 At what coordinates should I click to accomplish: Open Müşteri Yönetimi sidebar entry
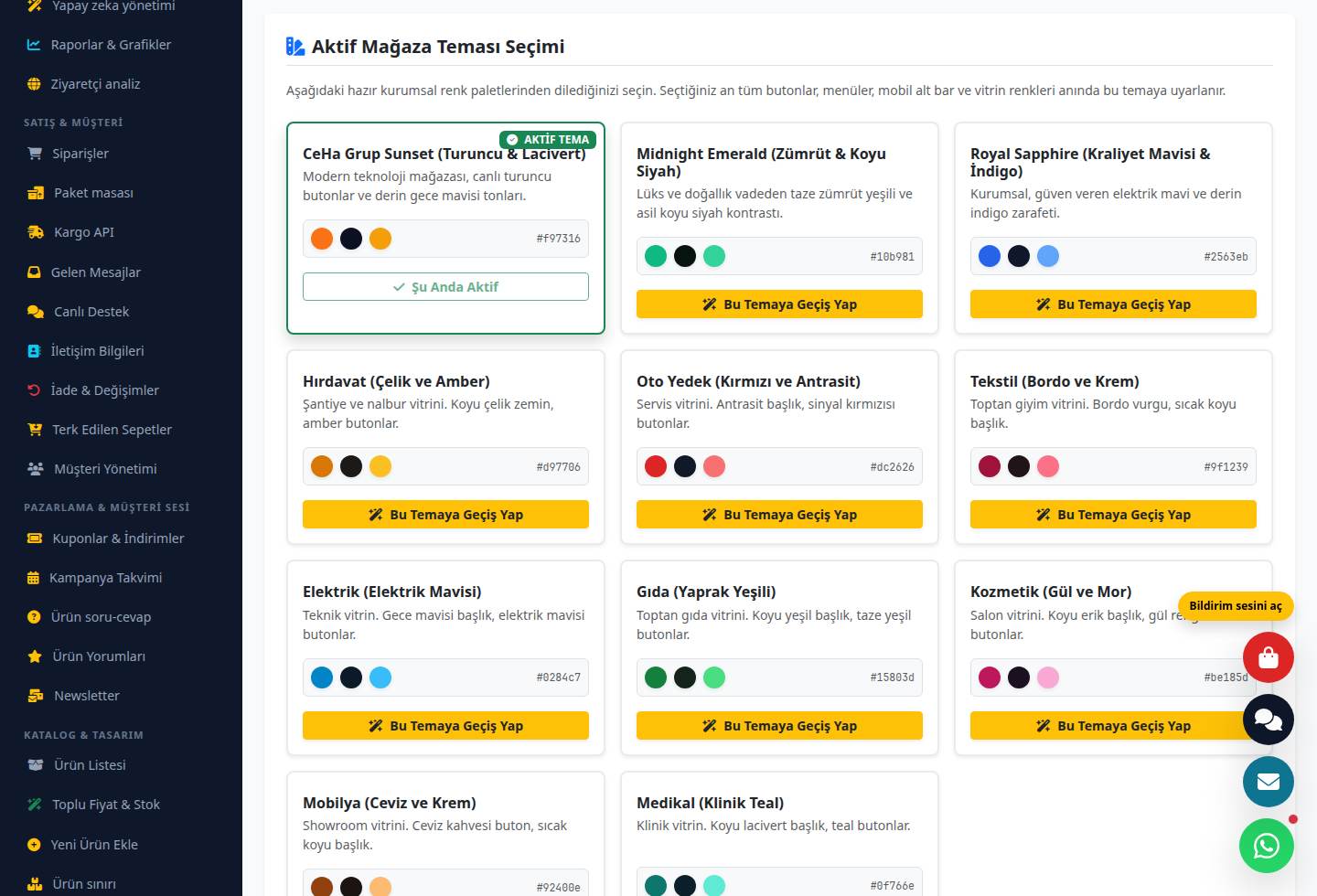tap(121, 469)
